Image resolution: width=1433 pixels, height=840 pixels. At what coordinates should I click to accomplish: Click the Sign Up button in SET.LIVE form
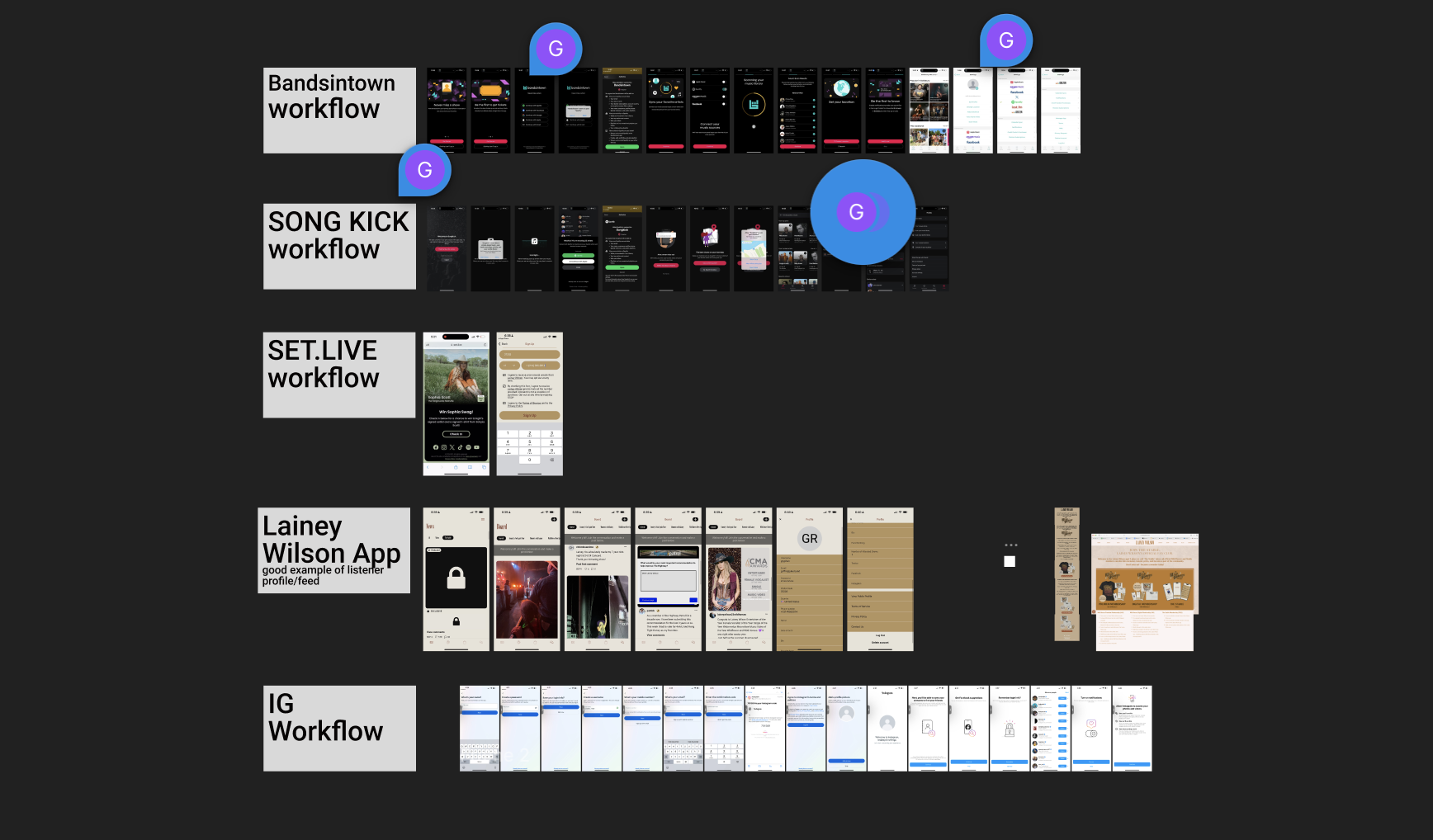(529, 415)
